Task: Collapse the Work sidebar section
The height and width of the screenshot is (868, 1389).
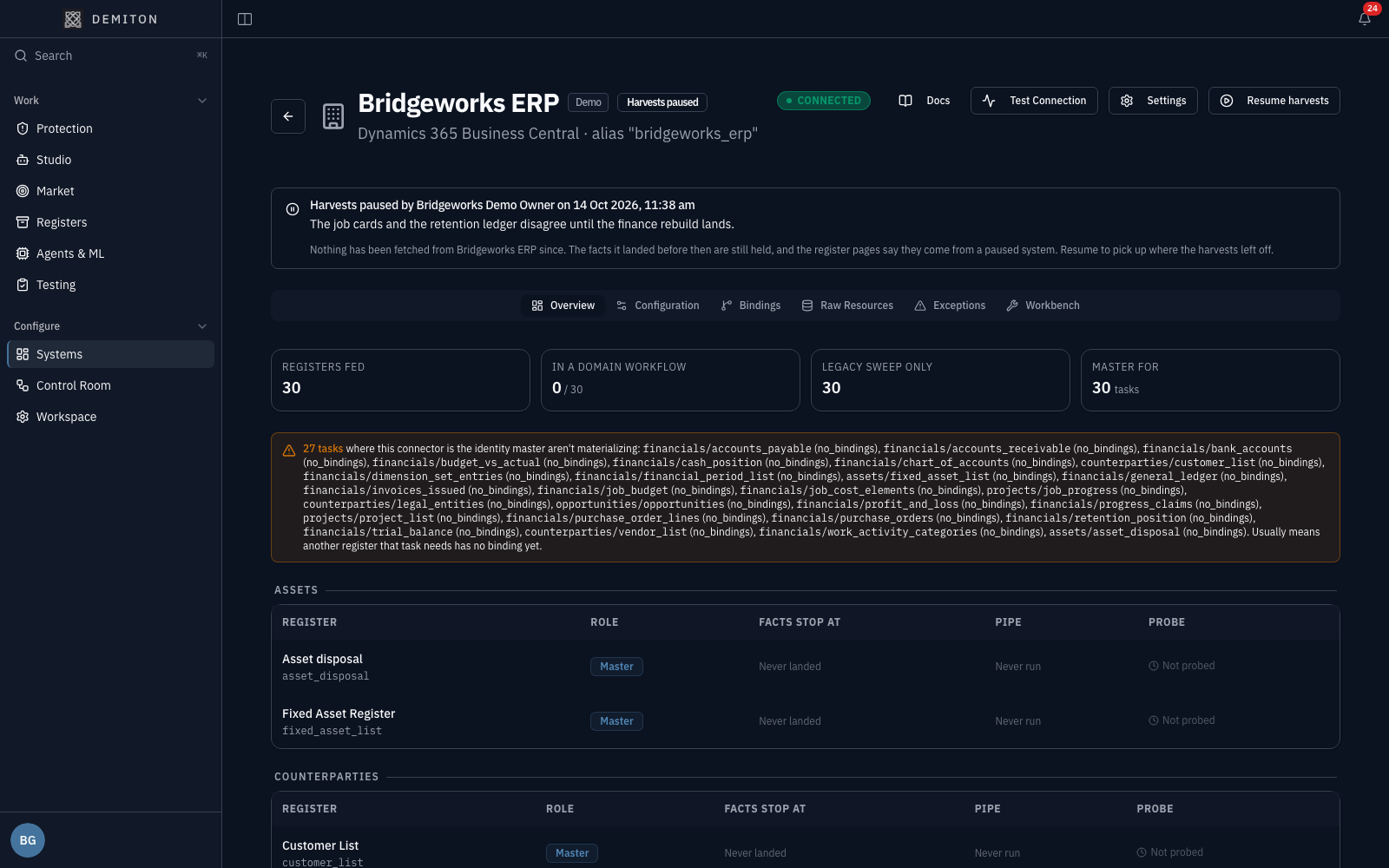Action: point(202,101)
